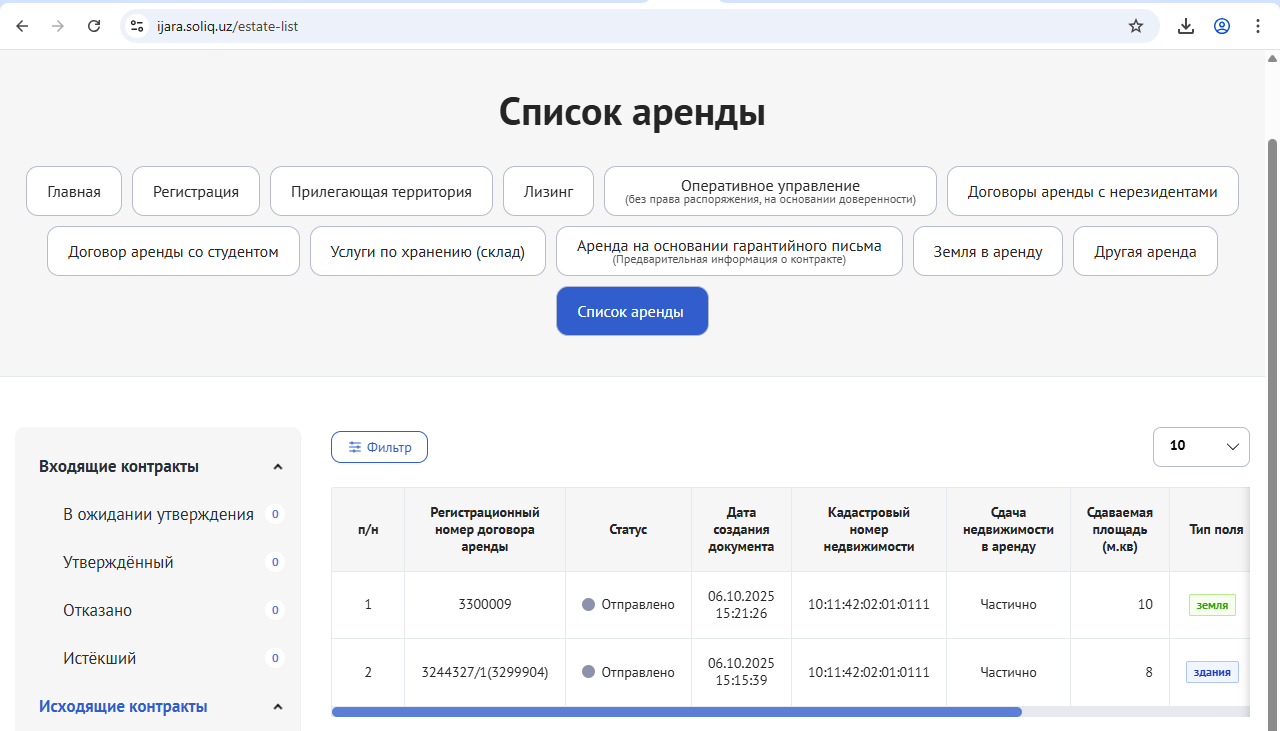Viewport: 1280px width, 731px height.
Task: Select Другая аренда button
Action: point(1145,251)
